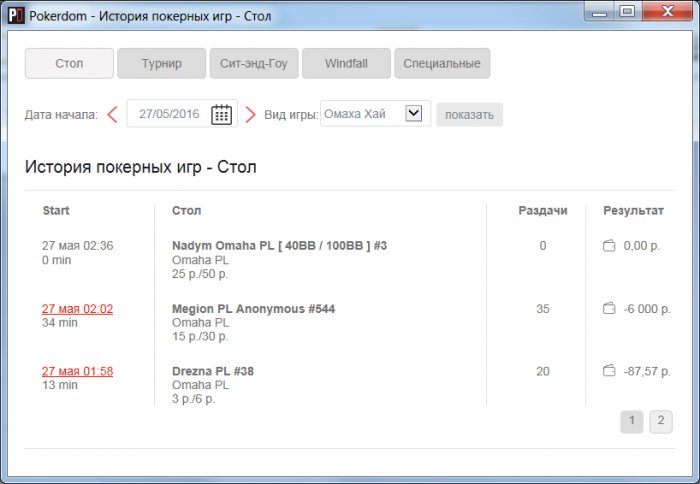Click the Pokerdom logo in title bar
Screen dimensions: 700x484
point(17,16)
